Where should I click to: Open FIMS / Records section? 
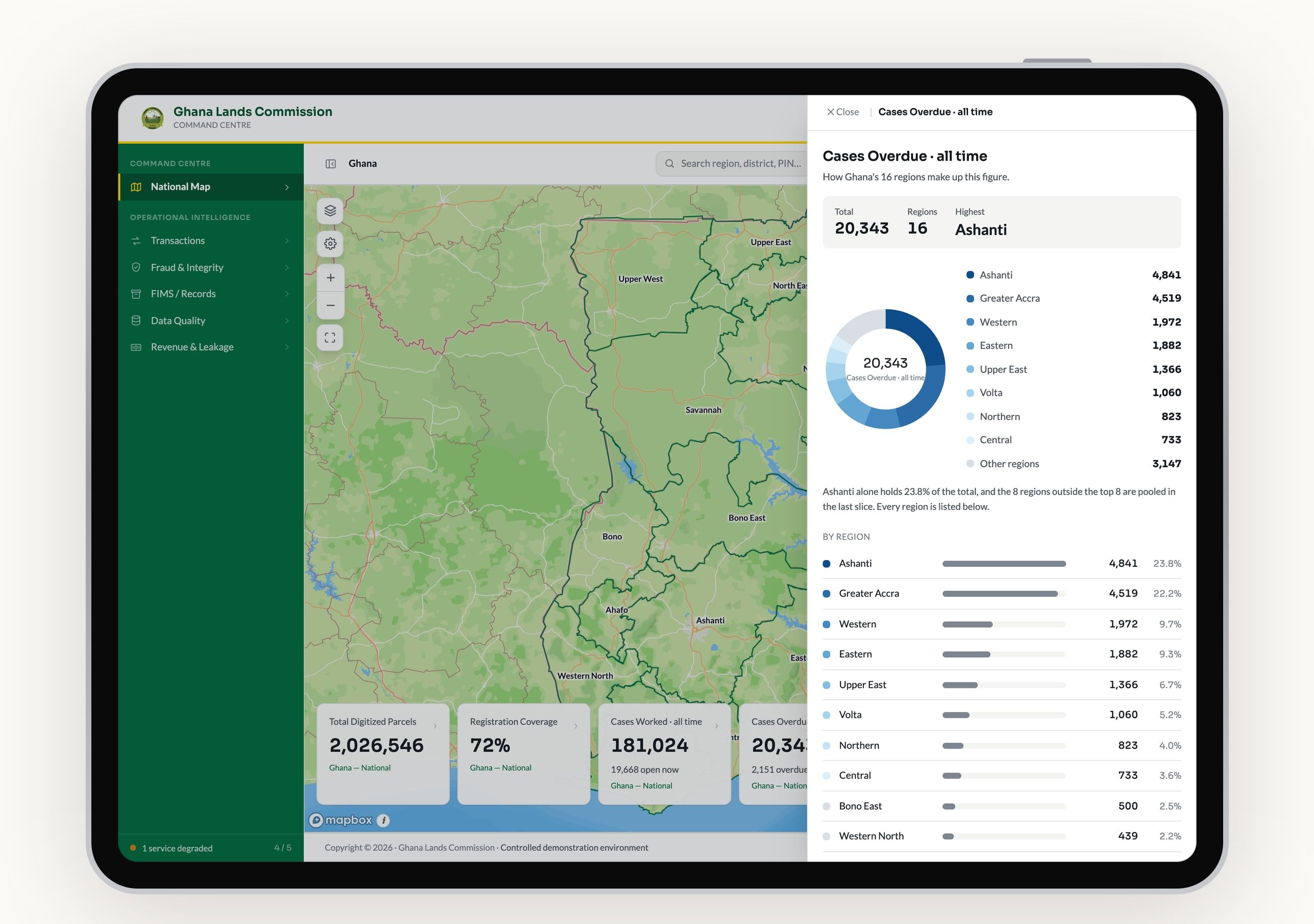(211, 294)
